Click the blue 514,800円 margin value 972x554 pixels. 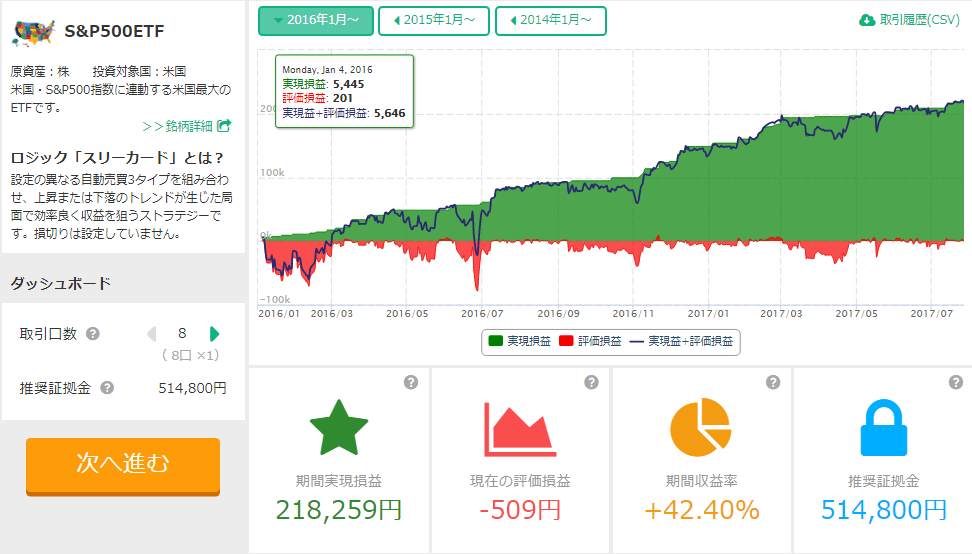click(883, 510)
